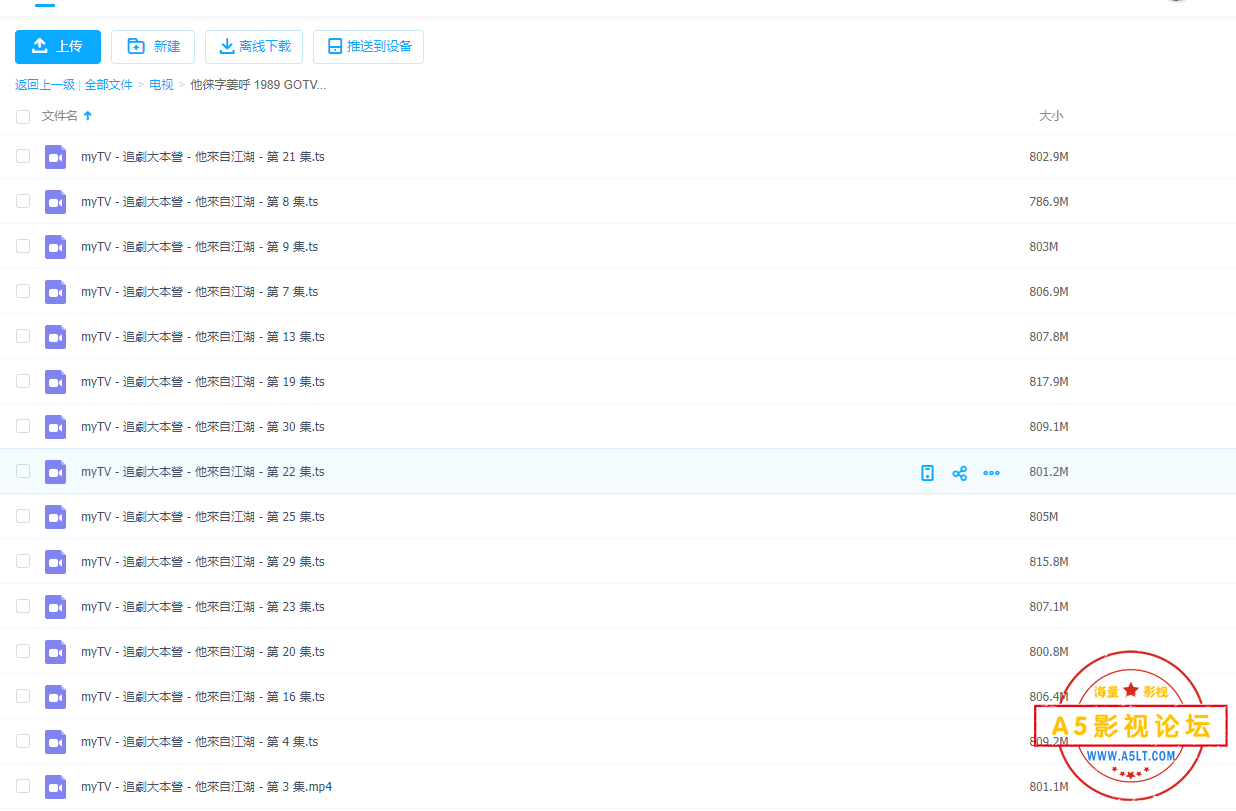Open file 他來自江湖 - 第 16 集.ts

(203, 697)
